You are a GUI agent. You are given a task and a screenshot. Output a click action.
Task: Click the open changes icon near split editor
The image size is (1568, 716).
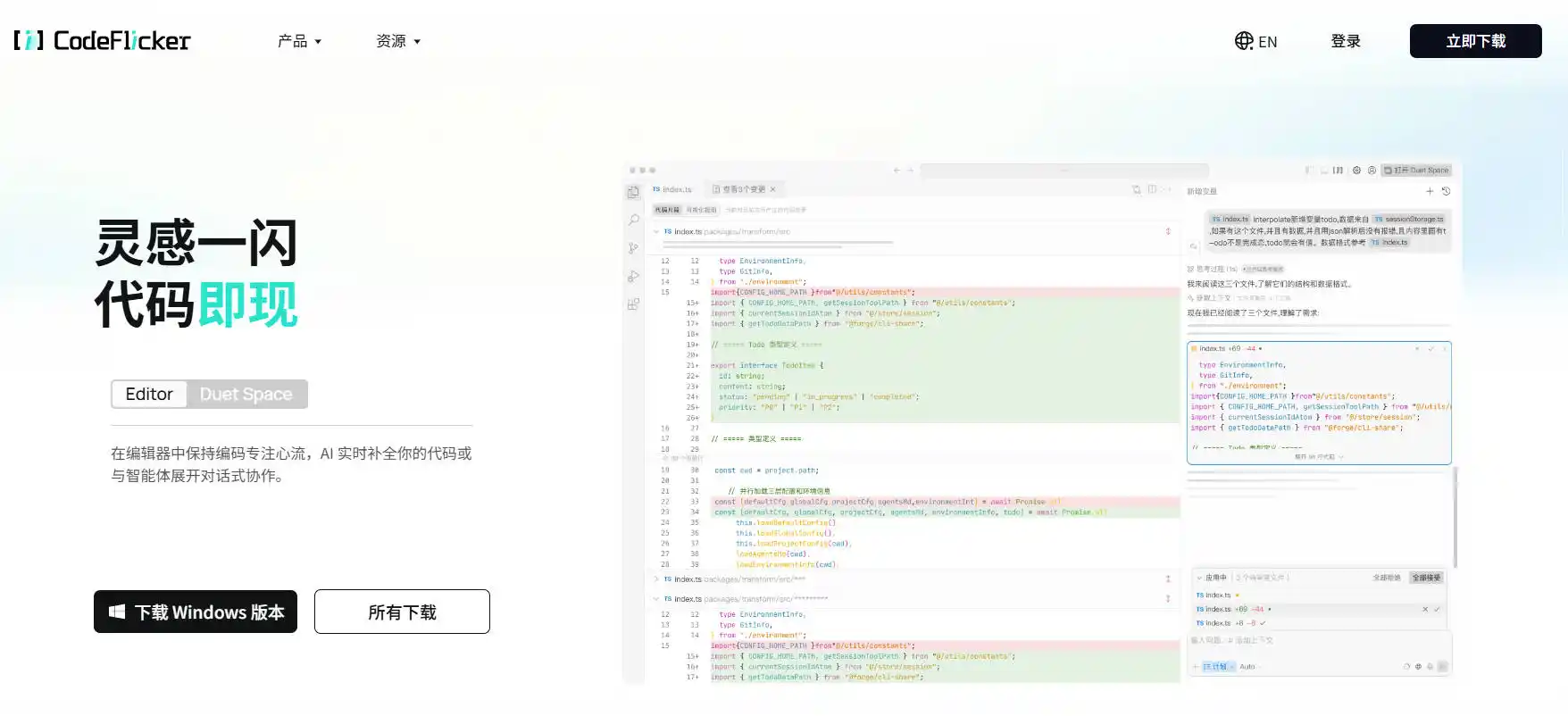(1137, 189)
